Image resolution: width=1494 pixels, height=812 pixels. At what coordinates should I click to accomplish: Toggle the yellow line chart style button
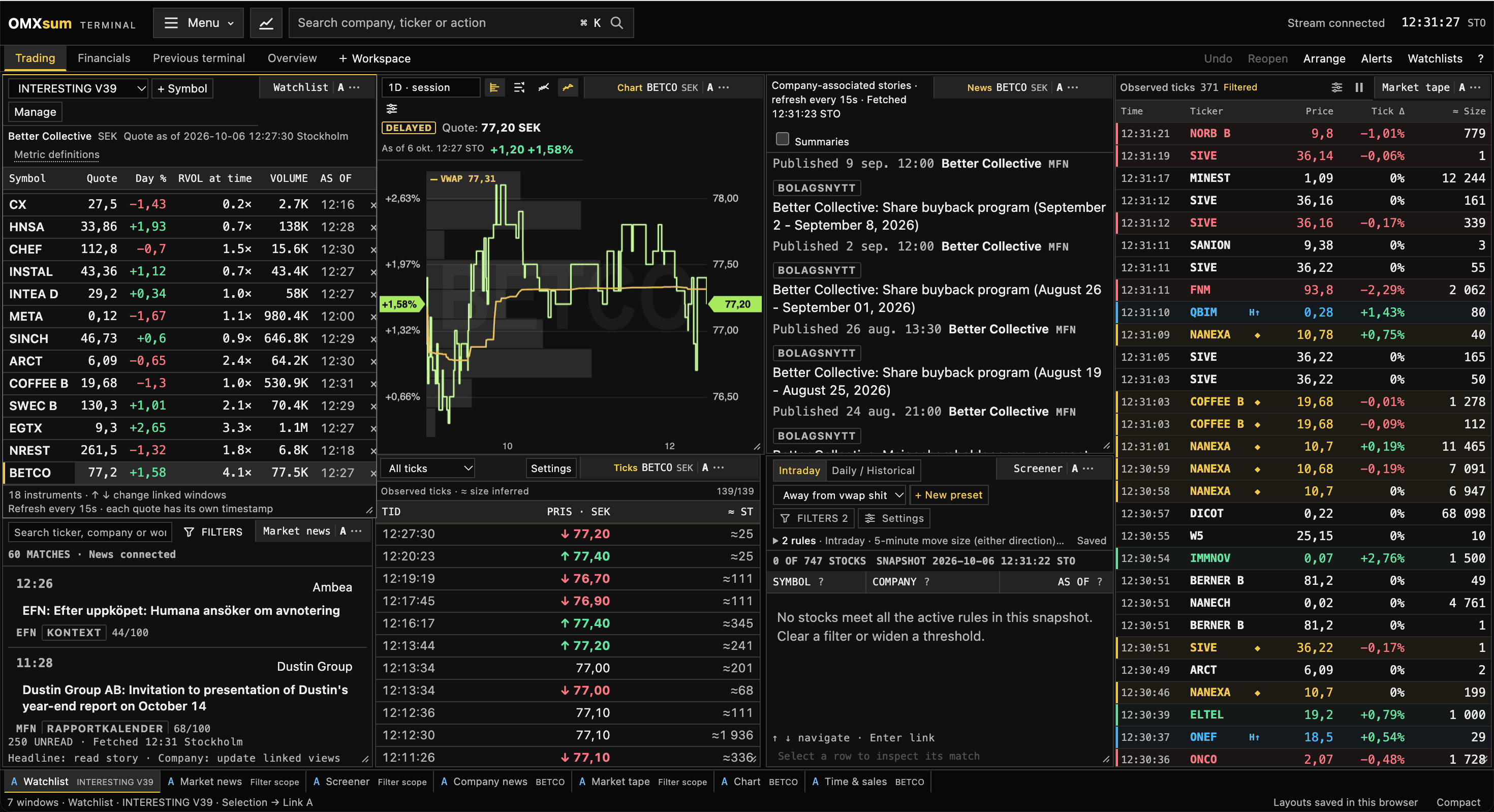coord(568,87)
